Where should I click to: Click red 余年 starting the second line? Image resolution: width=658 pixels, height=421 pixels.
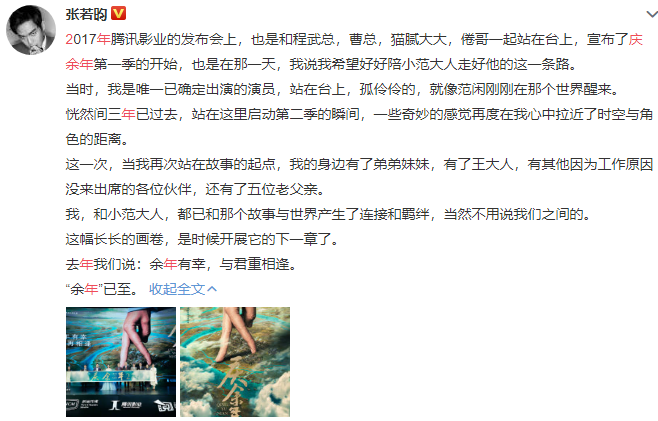[79, 65]
